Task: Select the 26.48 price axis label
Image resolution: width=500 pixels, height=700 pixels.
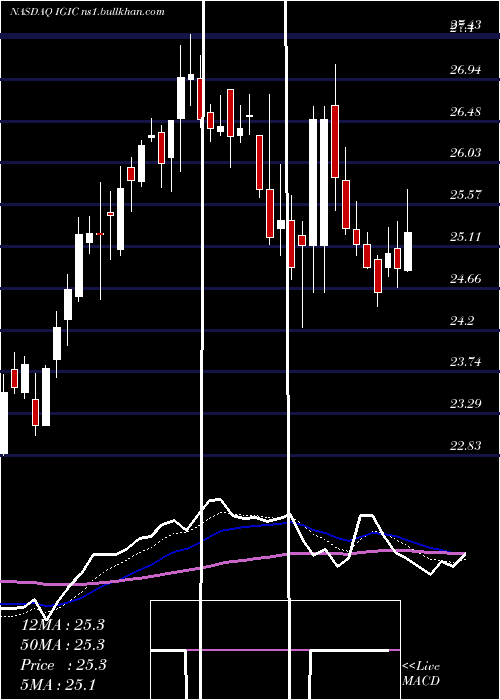Action: (466, 112)
